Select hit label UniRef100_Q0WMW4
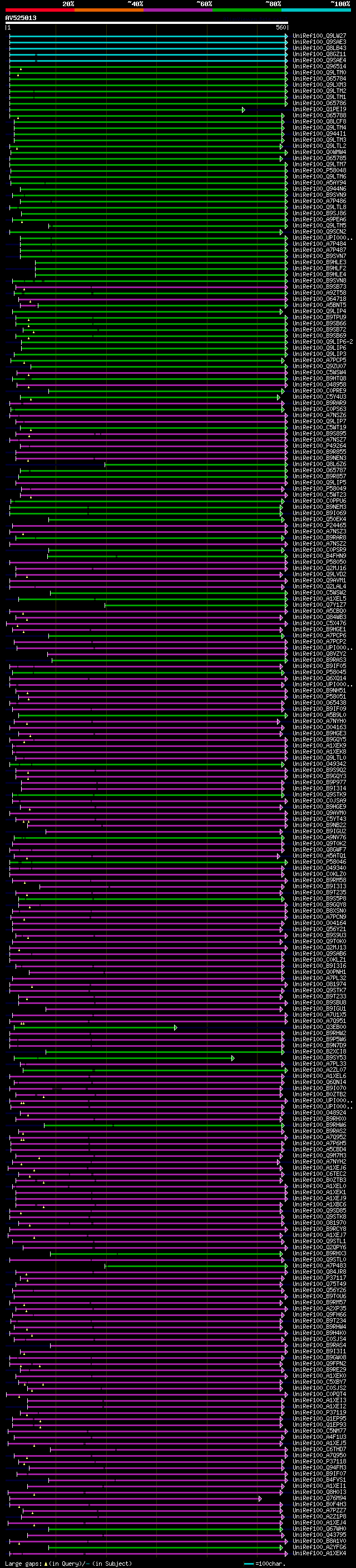This screenshot has width=356, height=1568. (x=319, y=153)
